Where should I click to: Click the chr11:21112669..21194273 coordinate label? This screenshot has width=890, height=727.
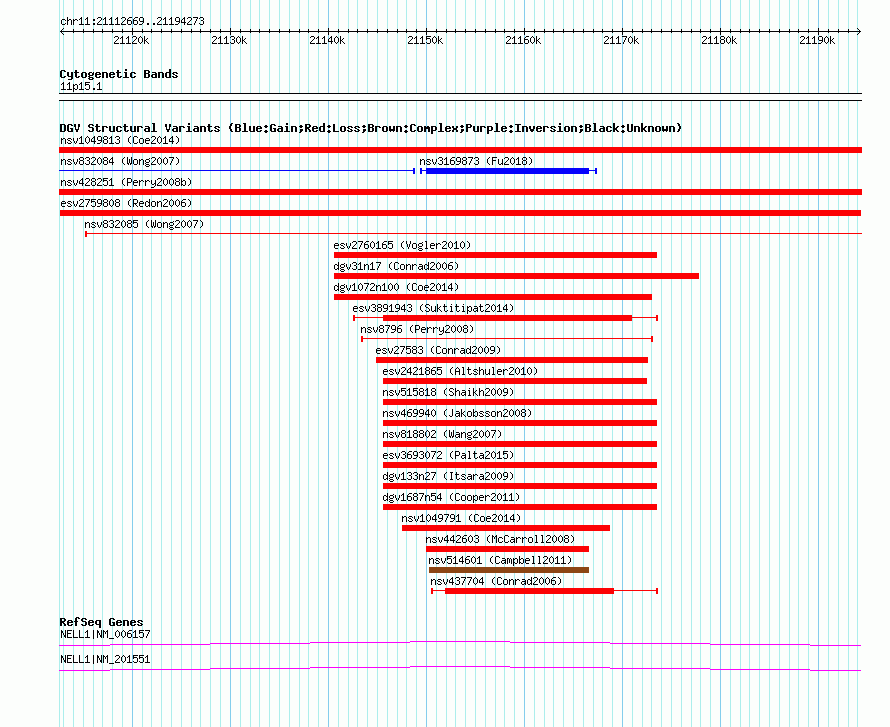tap(132, 21)
